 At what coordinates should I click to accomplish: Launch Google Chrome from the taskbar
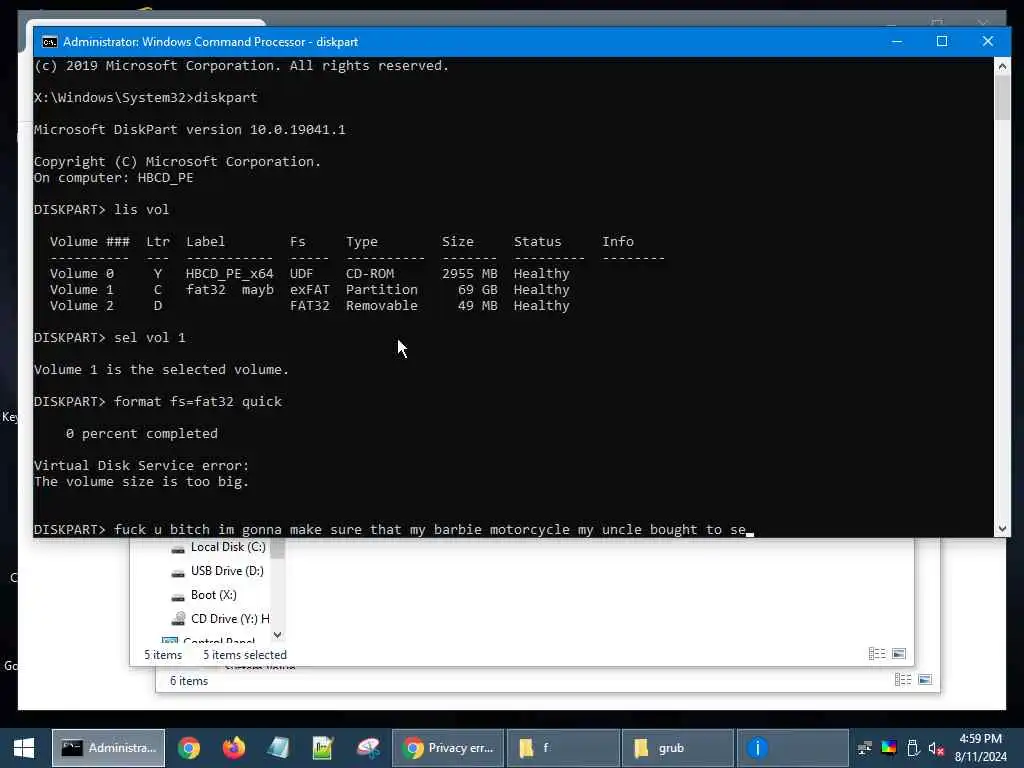point(189,748)
